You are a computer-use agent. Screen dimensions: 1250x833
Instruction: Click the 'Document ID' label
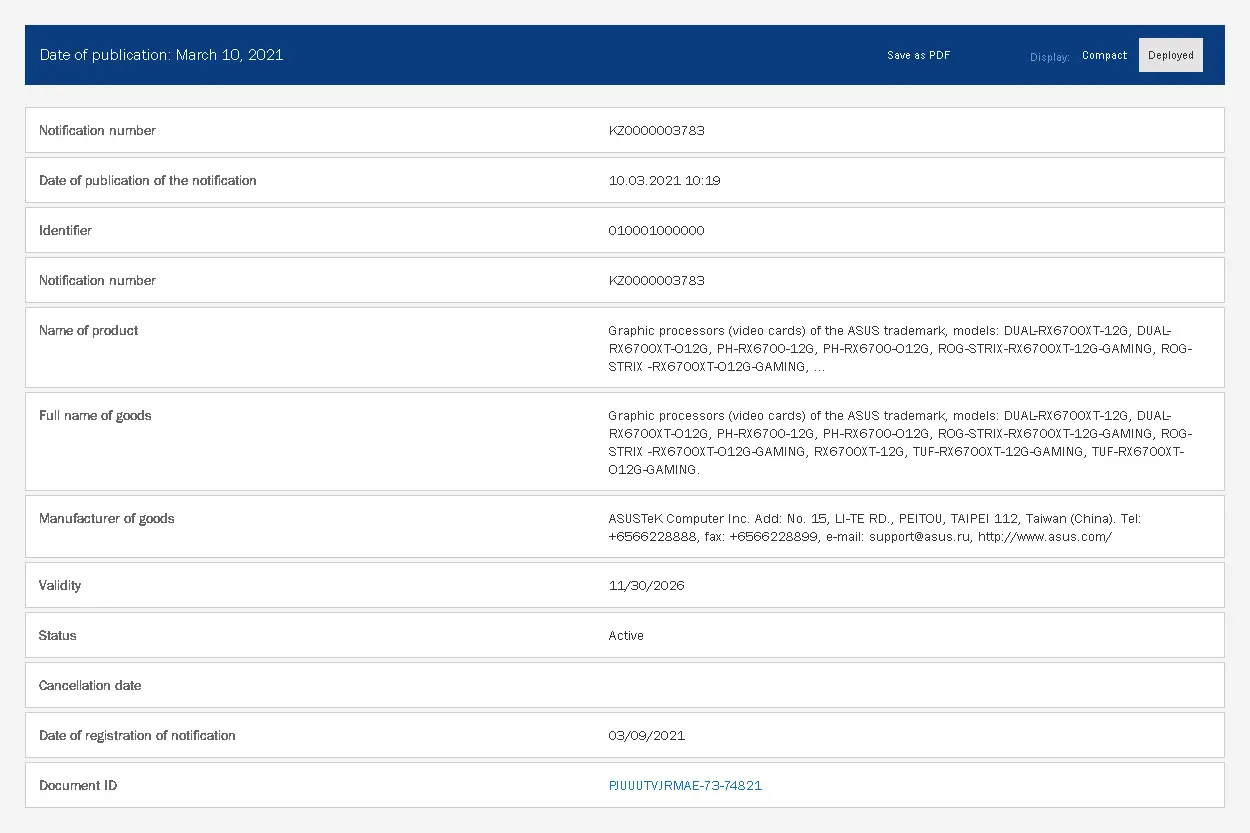(78, 785)
